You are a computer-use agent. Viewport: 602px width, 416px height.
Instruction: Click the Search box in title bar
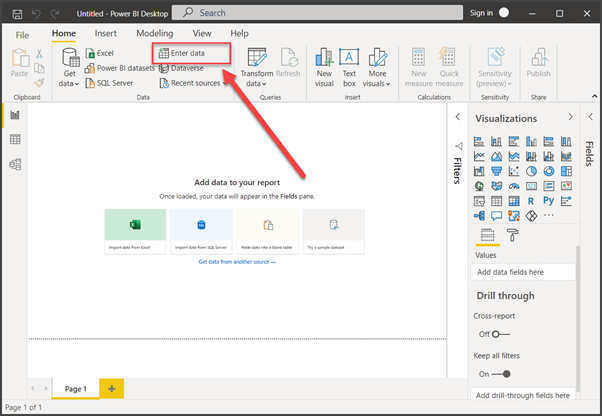[317, 13]
